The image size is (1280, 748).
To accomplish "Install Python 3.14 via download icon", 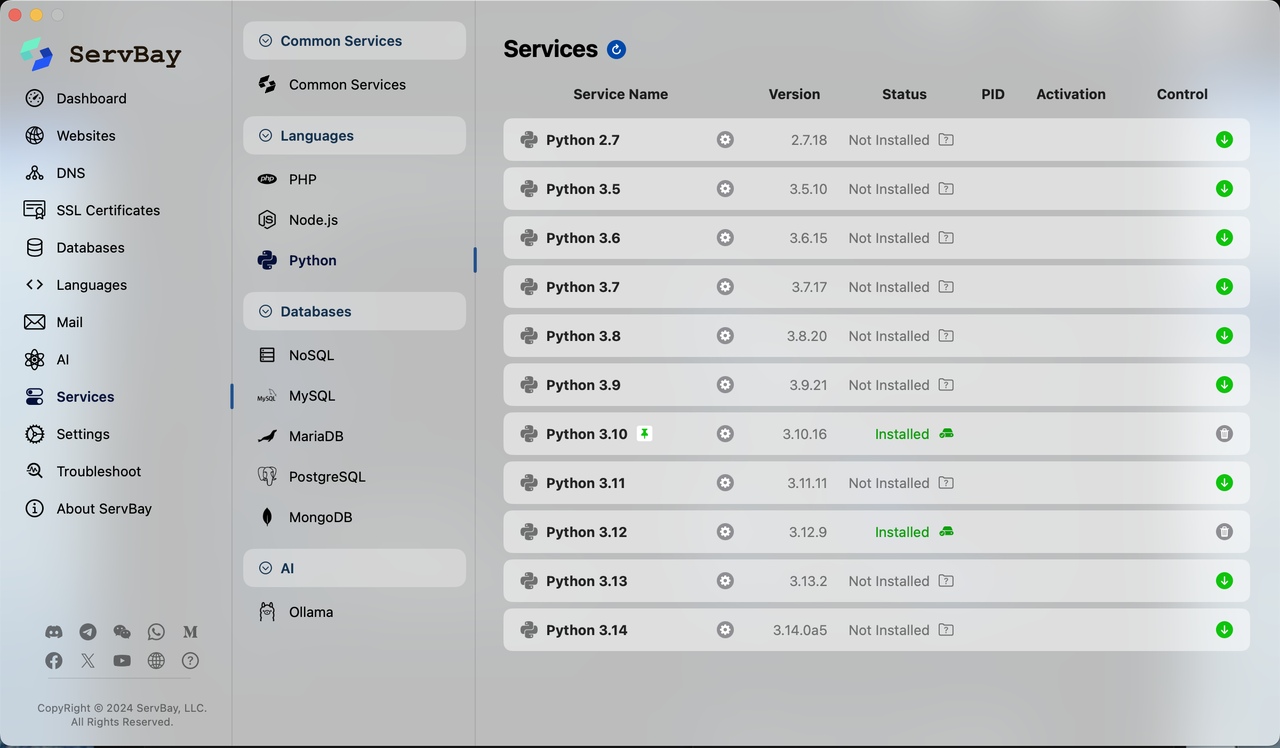I will tap(1224, 630).
